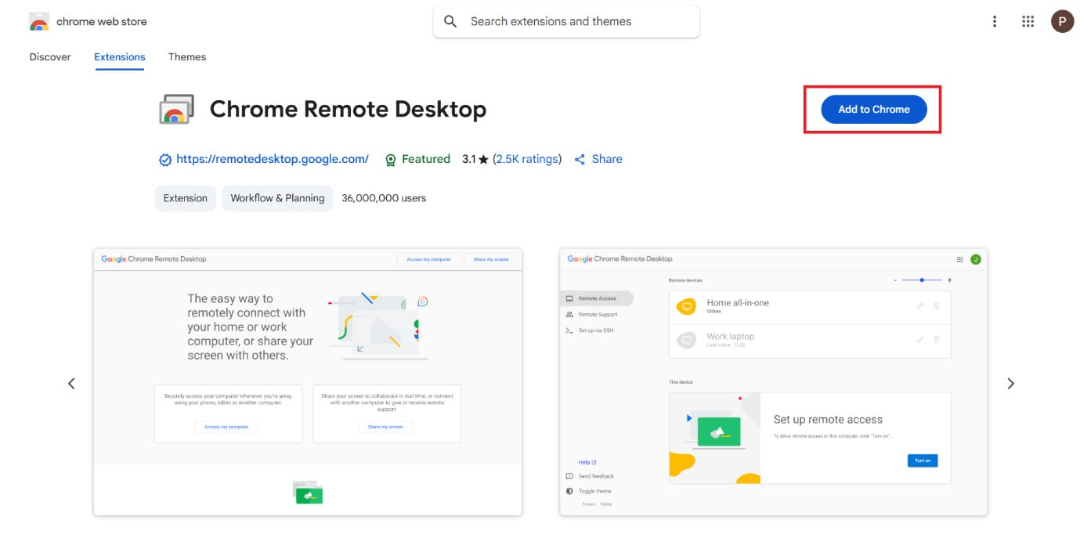Open the second screenshot with Remote Access
The width and height of the screenshot is (1080, 539).
[773, 382]
